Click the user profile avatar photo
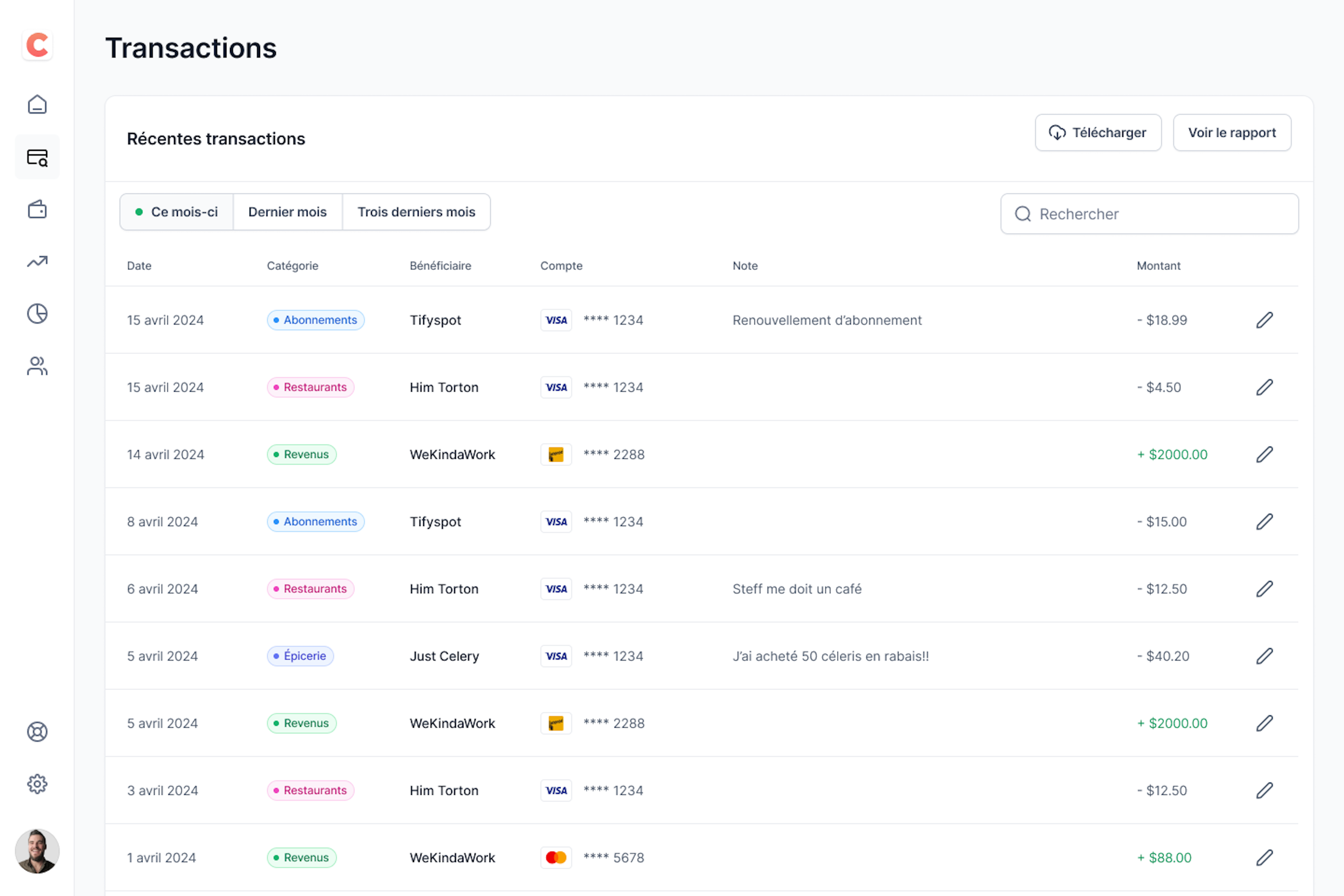The image size is (1344, 896). point(37,852)
